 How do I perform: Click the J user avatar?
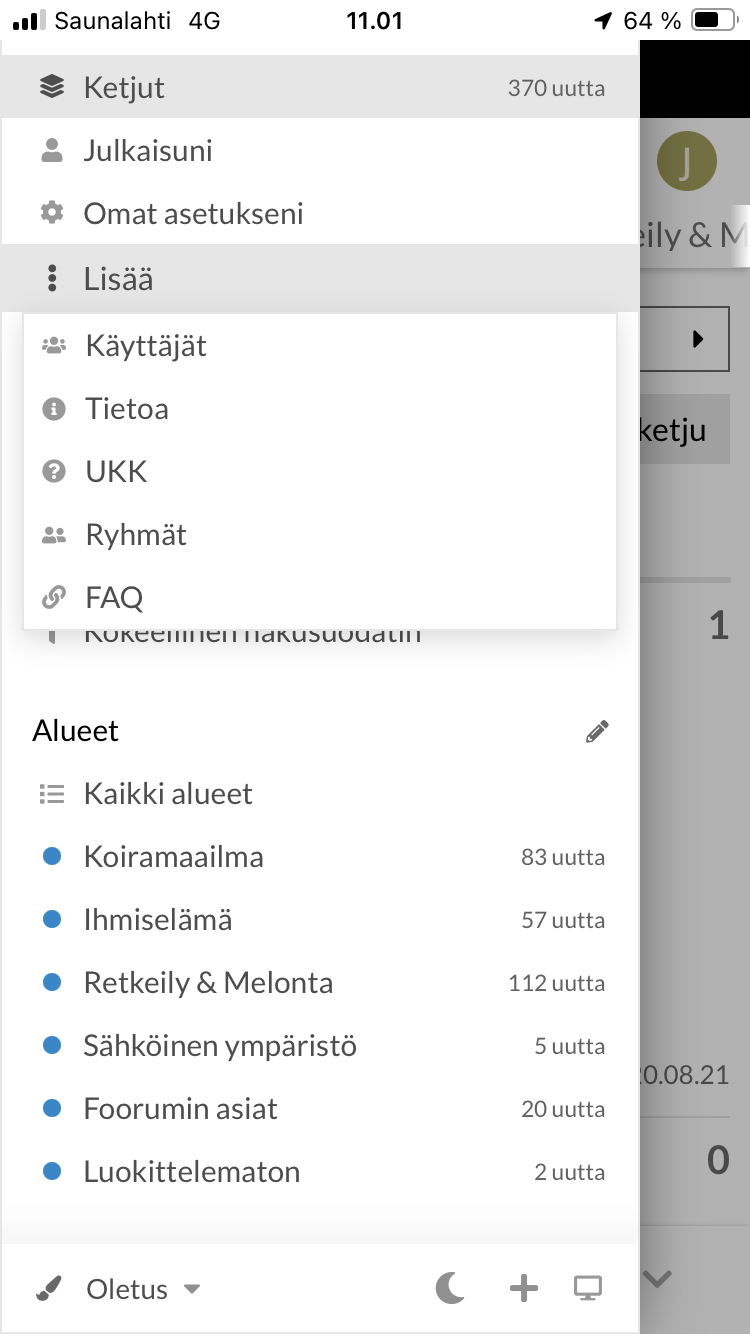pyautogui.click(x=686, y=161)
